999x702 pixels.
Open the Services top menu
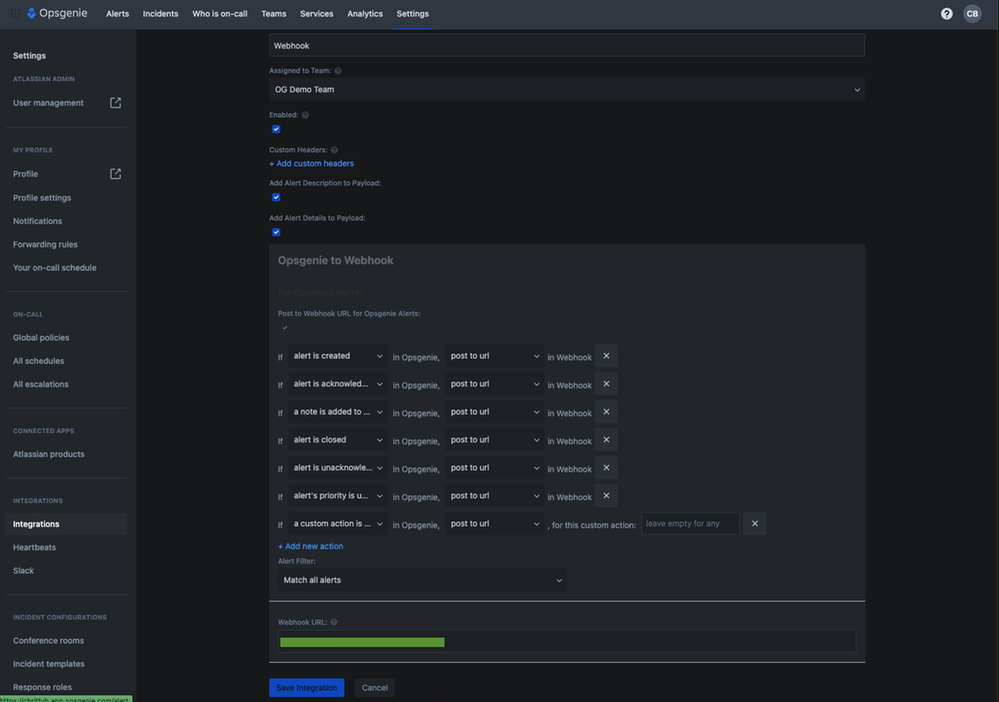pyautogui.click(x=317, y=14)
